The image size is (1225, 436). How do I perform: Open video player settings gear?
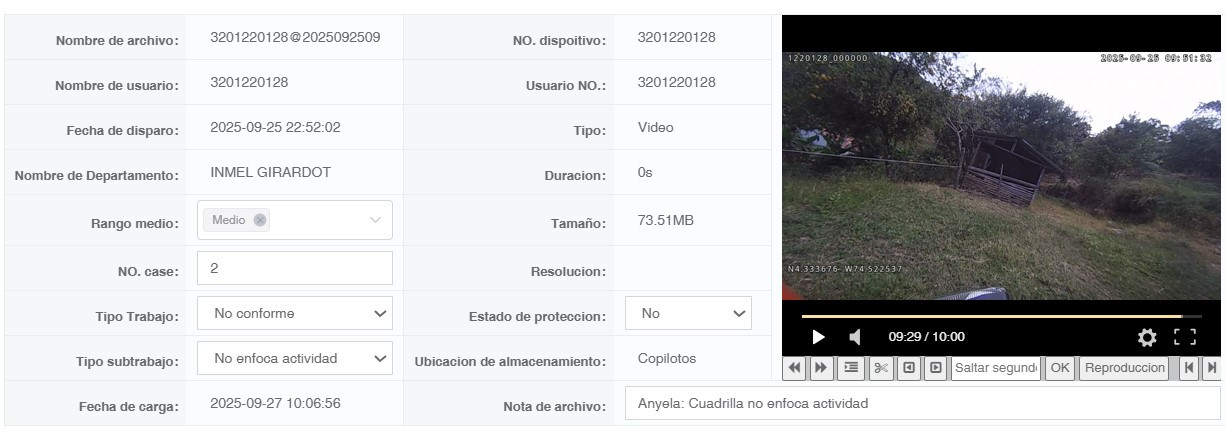pyautogui.click(x=1148, y=337)
